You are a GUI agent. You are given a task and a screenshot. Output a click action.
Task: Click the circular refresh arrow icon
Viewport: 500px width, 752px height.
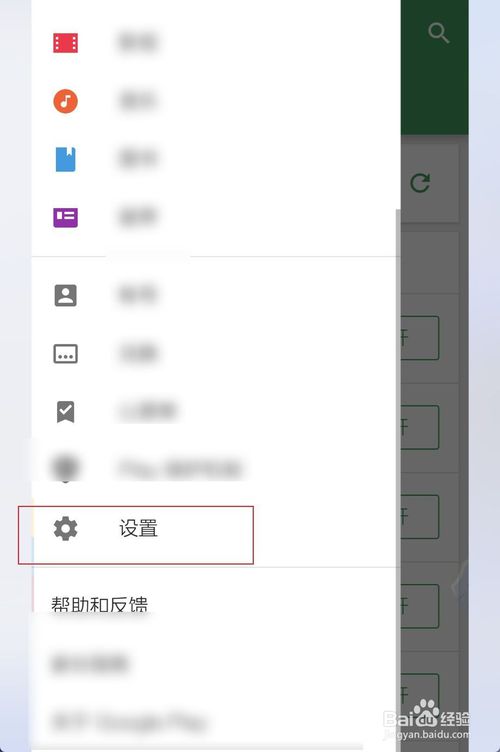coord(420,183)
